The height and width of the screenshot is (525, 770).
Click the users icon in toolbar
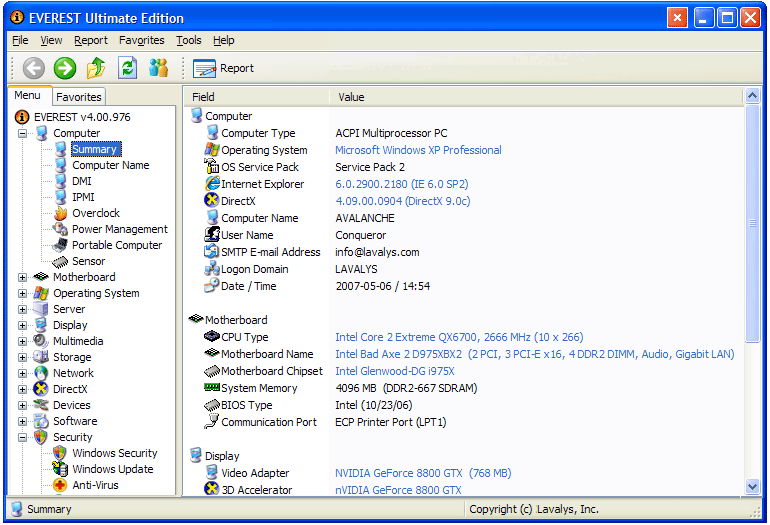coord(159,68)
